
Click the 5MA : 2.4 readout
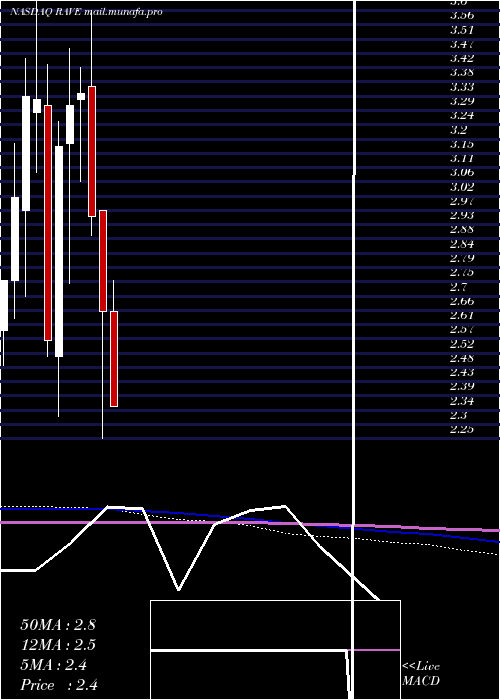click(x=54, y=665)
